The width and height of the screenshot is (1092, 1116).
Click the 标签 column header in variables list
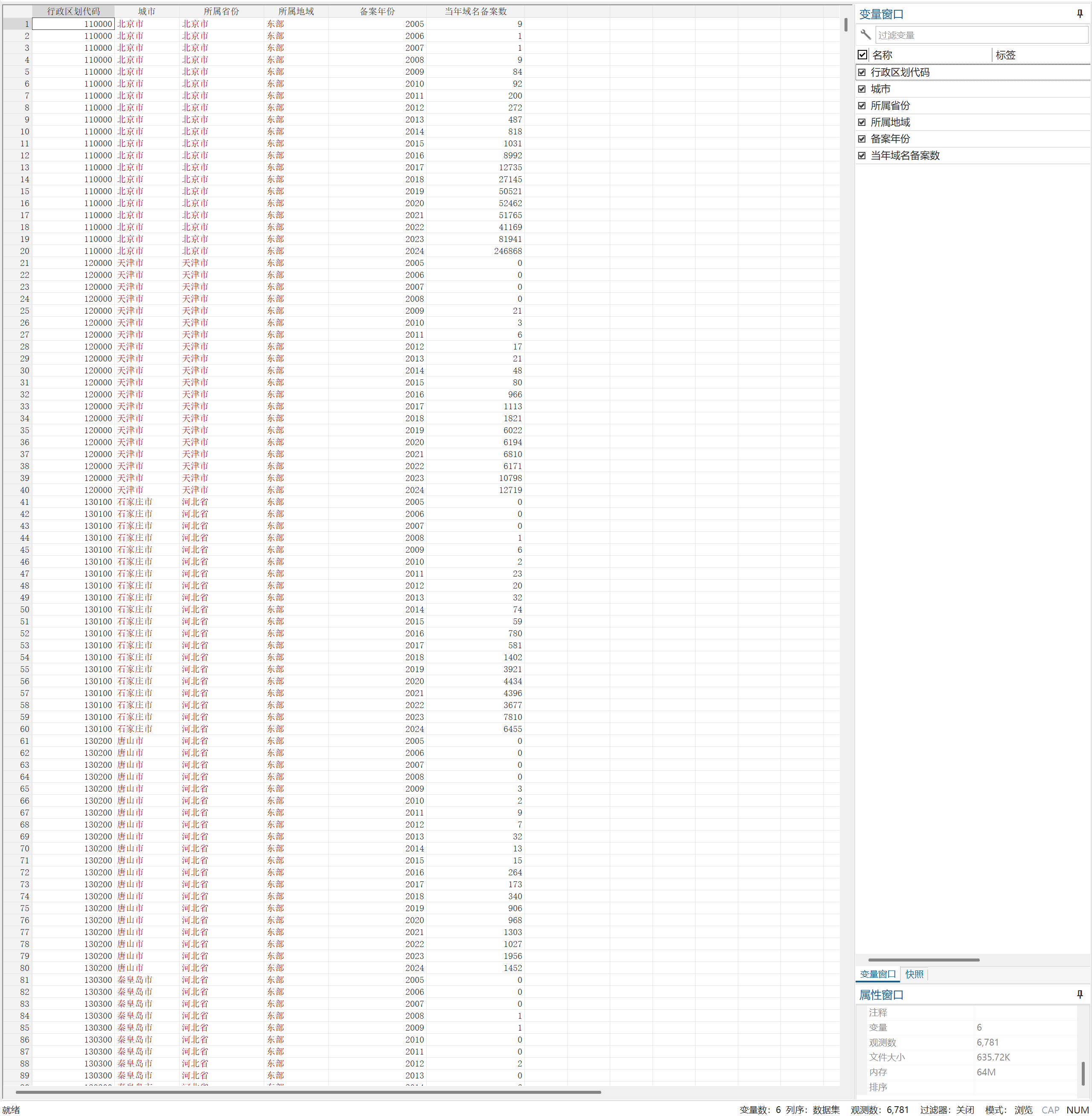click(x=1005, y=55)
